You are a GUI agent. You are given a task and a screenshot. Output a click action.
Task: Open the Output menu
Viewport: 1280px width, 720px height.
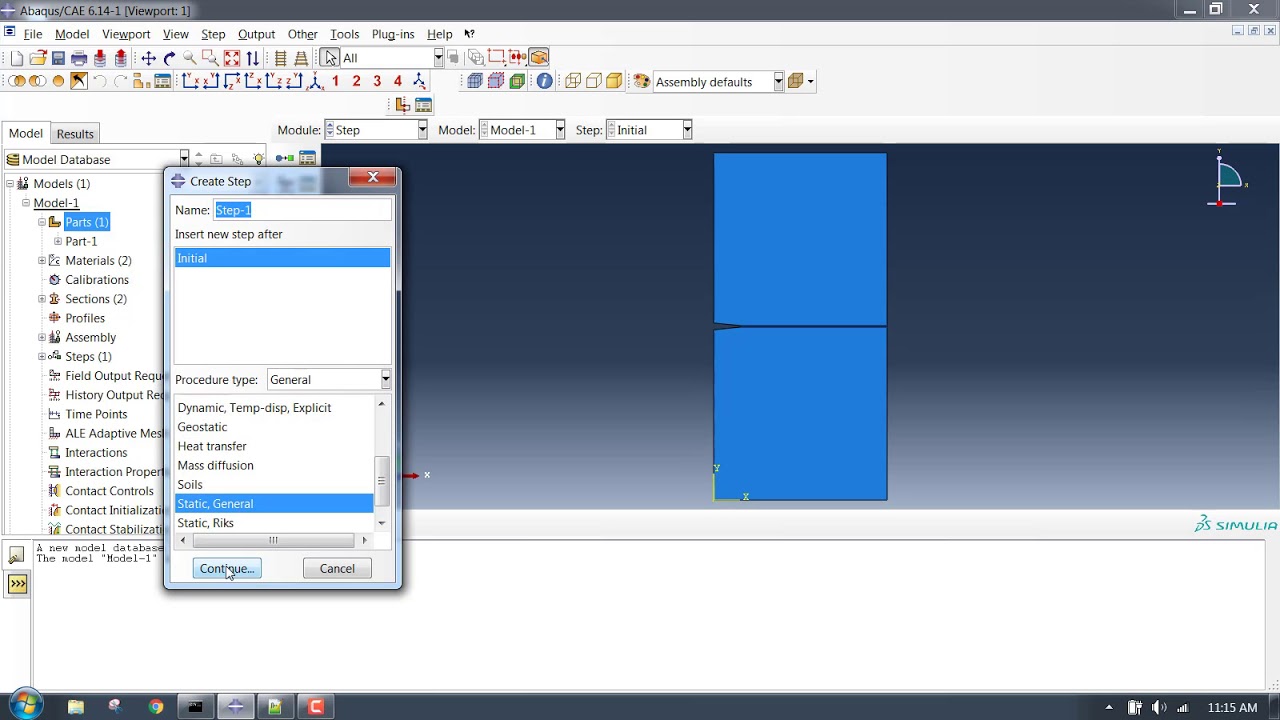[256, 34]
